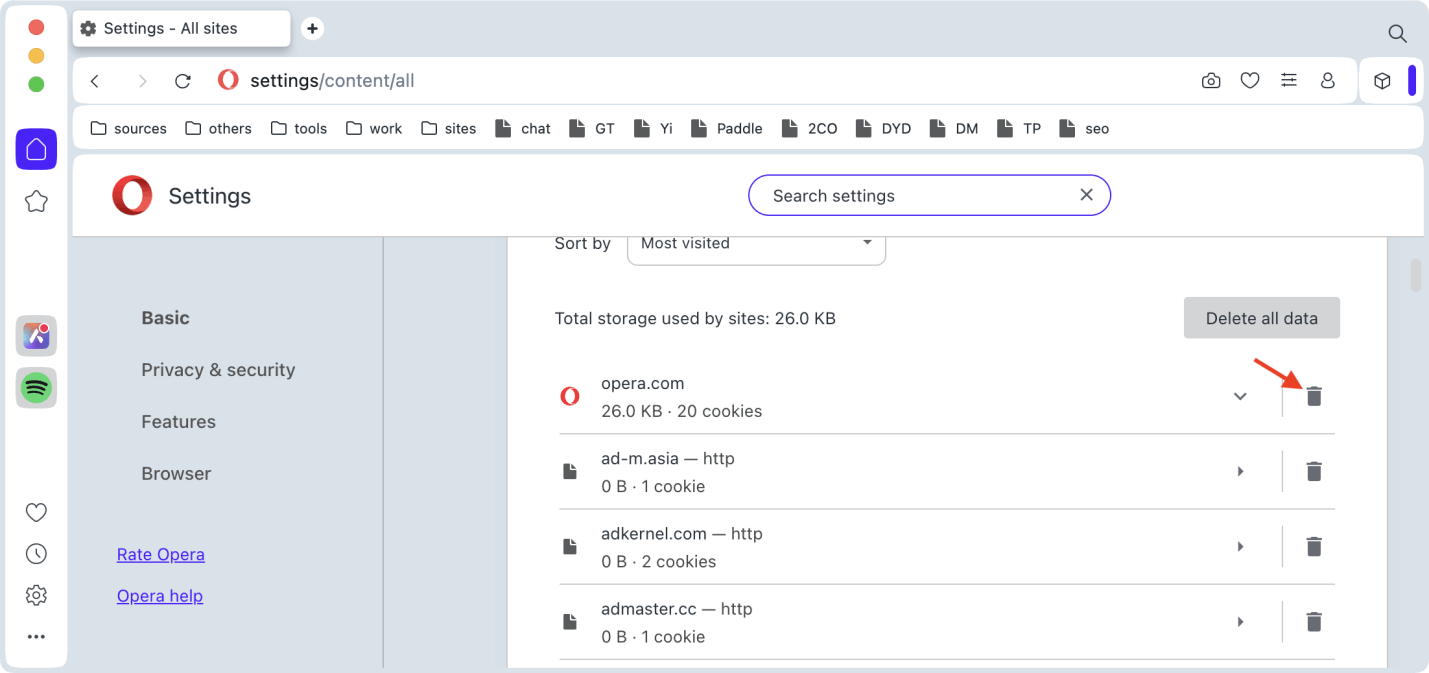The height and width of the screenshot is (673, 1429).
Task: Reload the current page
Action: [182, 81]
